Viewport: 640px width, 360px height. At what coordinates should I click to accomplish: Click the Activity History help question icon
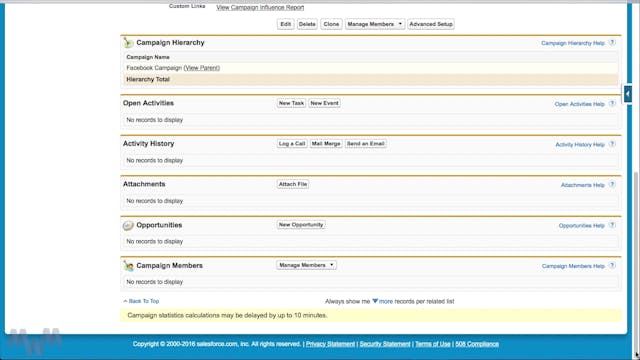click(612, 144)
